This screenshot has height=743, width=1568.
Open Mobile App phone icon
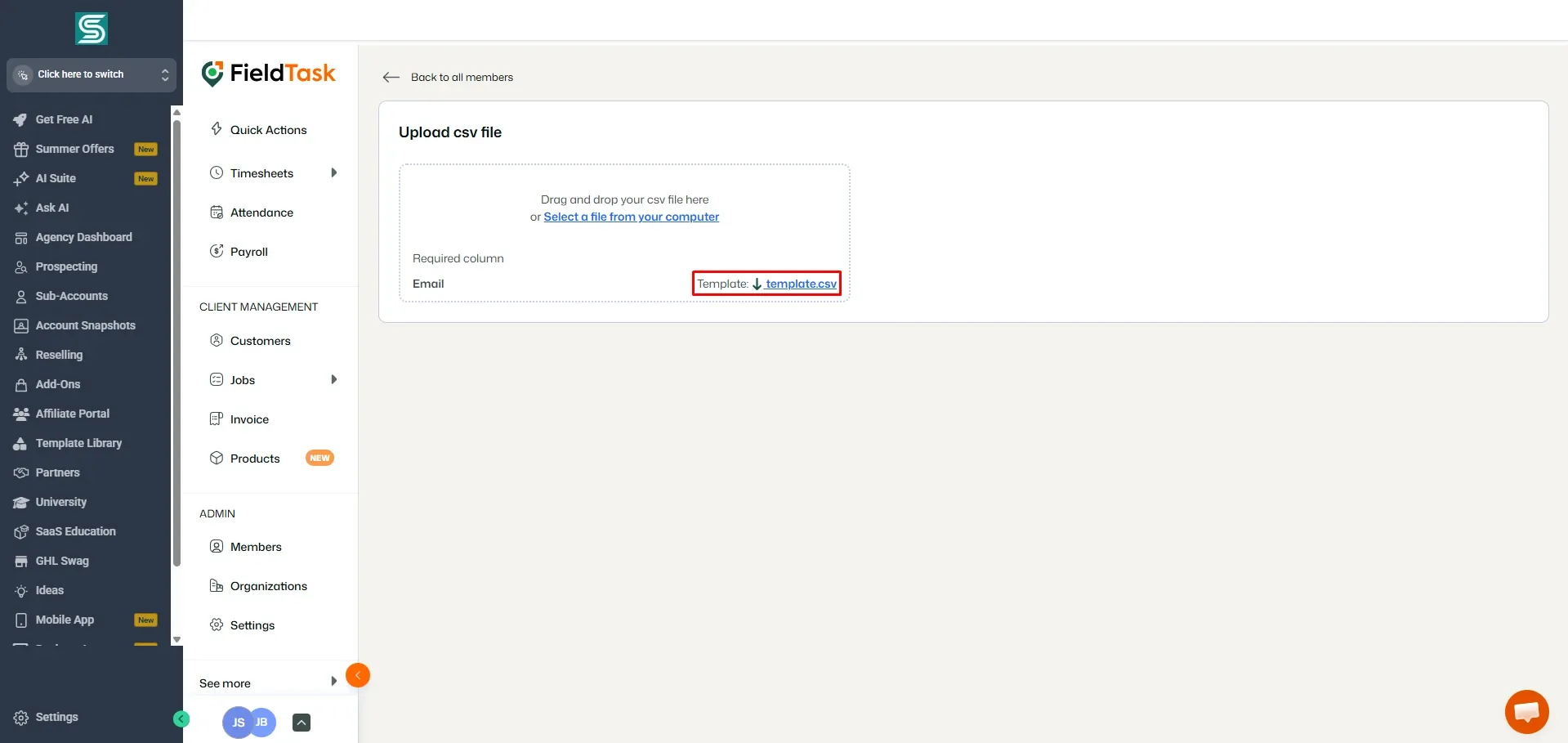20,620
